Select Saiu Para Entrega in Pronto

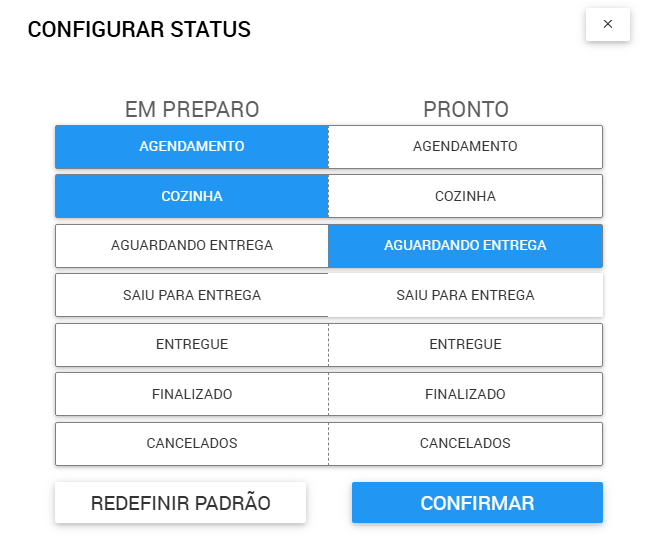point(465,295)
